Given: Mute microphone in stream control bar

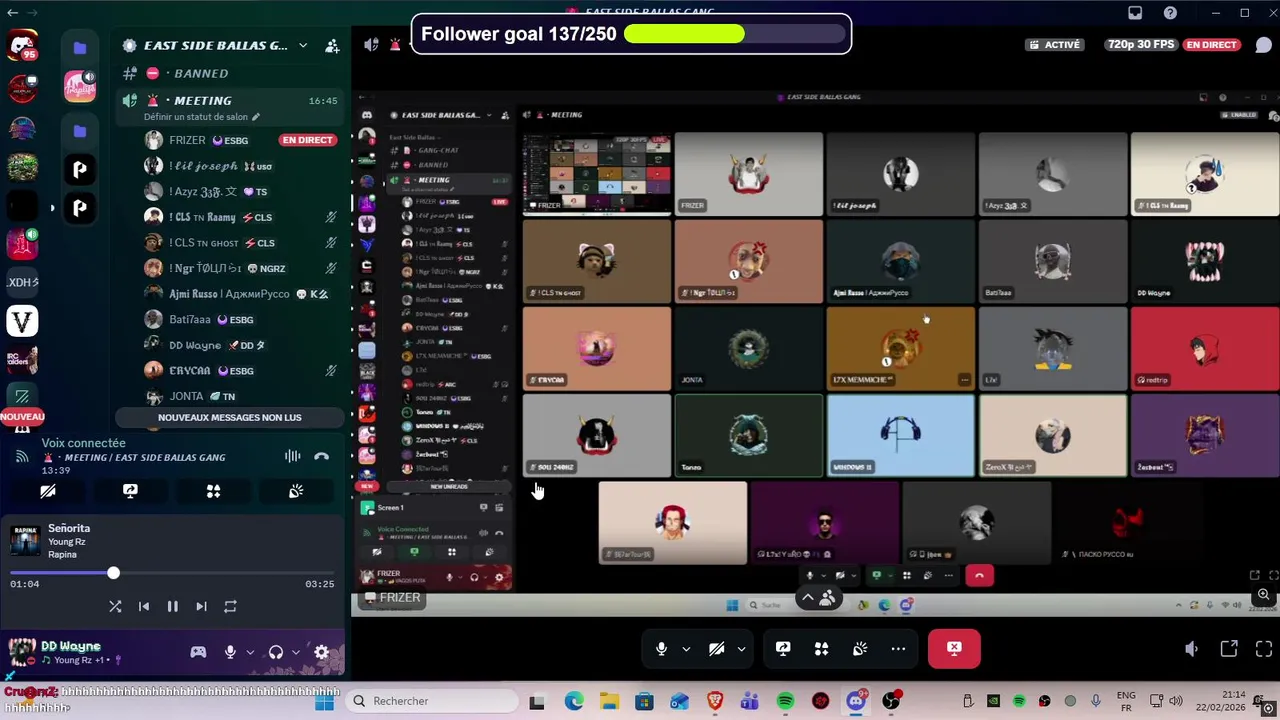Looking at the screenshot, I should coord(661,649).
